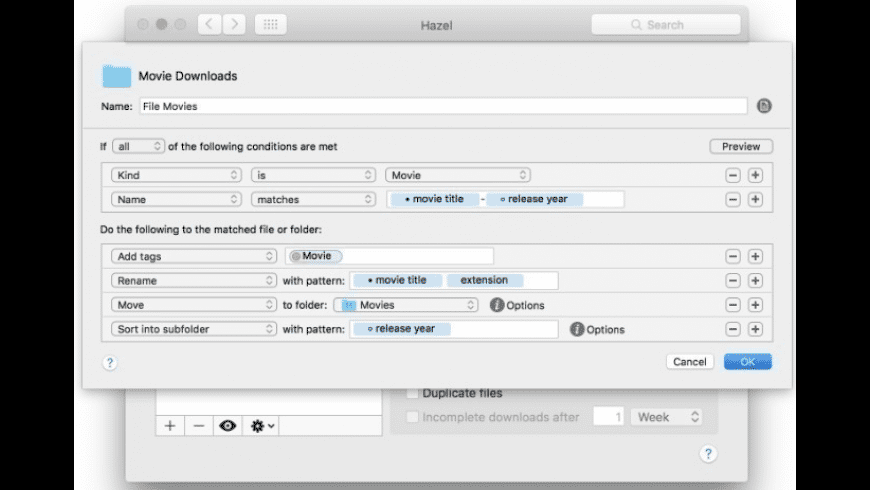The height and width of the screenshot is (490, 870).
Task: Open the 'all' conditions dropdown
Action: pyautogui.click(x=138, y=147)
